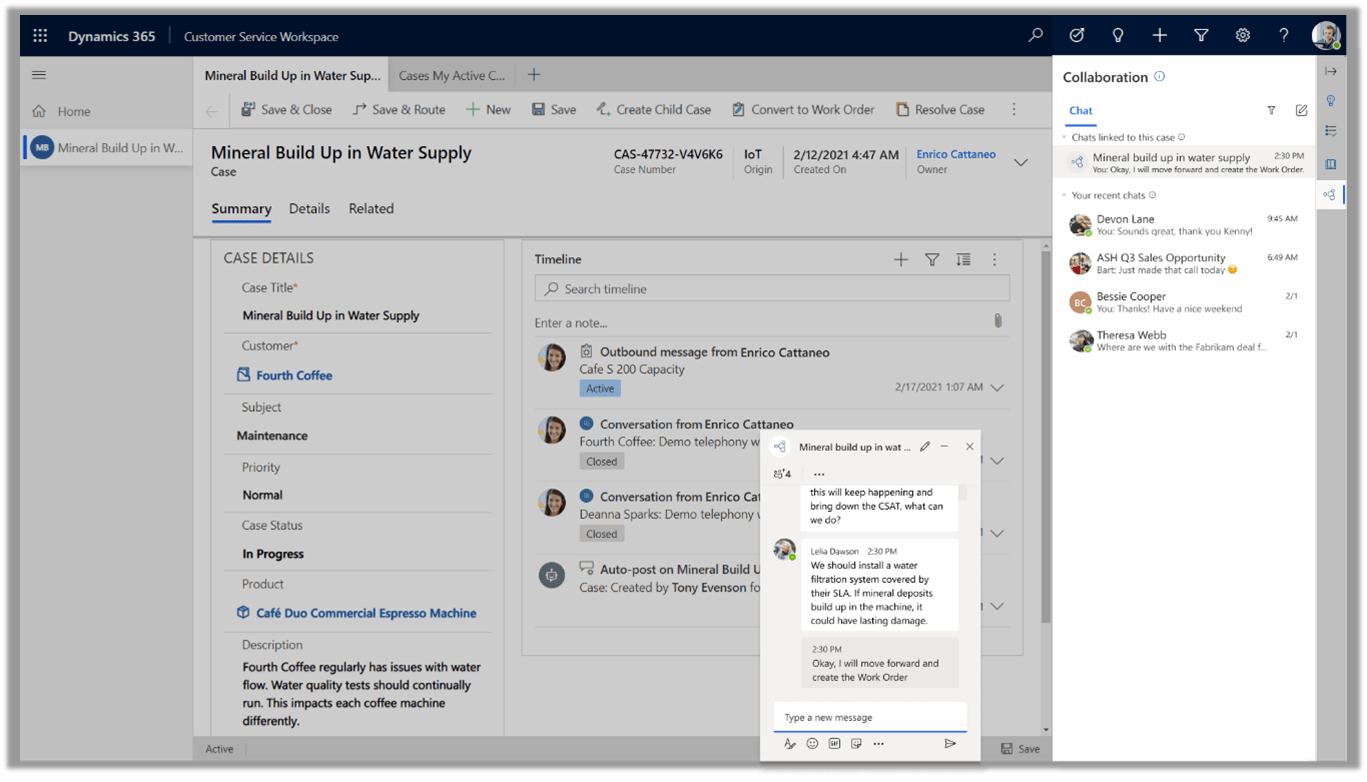Viewport: 1367px width, 782px height.
Task: Open knowledge book icon in right rail
Action: pos(1331,164)
